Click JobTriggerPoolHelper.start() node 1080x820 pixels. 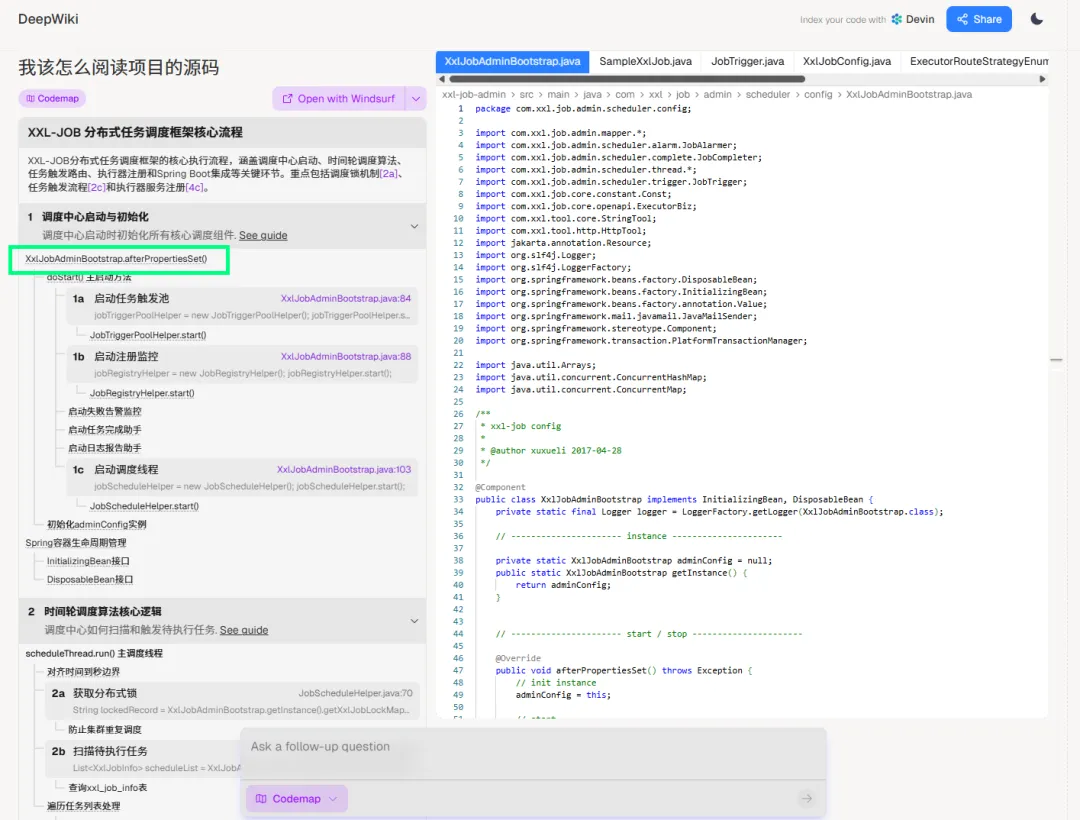[148, 335]
